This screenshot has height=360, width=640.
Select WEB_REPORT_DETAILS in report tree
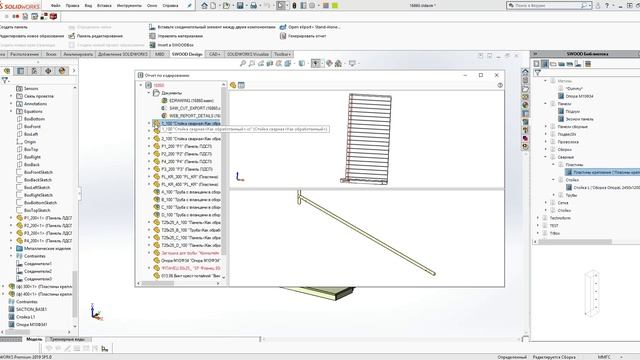point(191,116)
